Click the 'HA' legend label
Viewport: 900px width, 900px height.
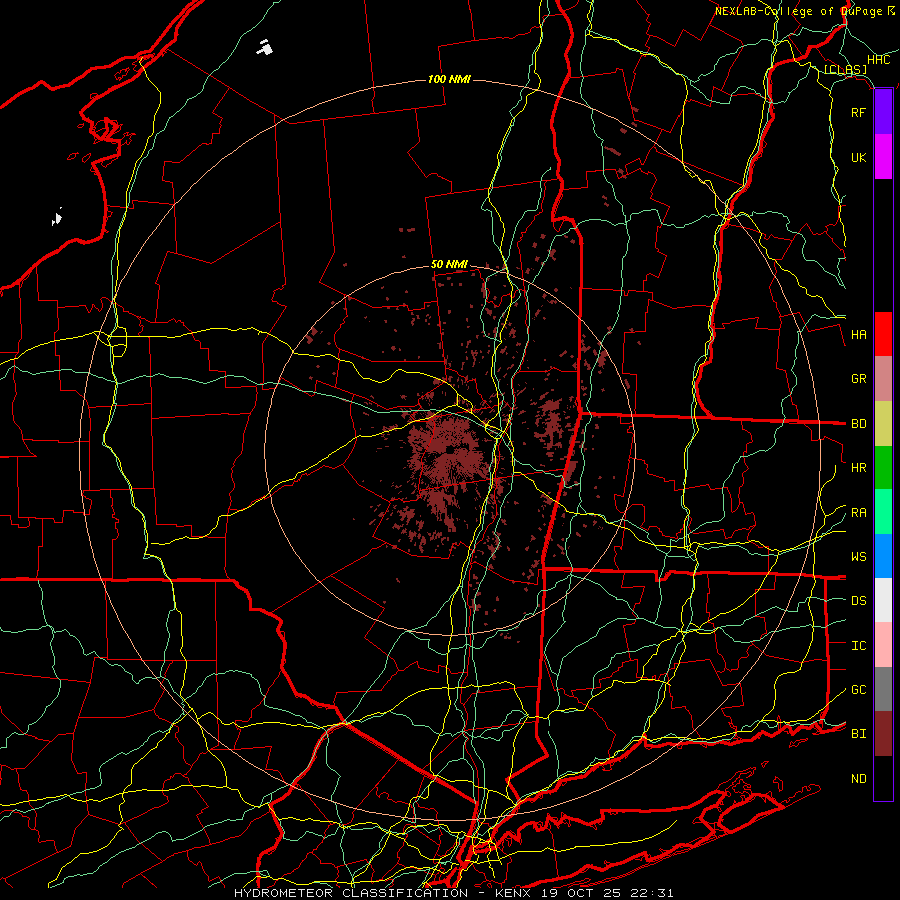[859, 335]
